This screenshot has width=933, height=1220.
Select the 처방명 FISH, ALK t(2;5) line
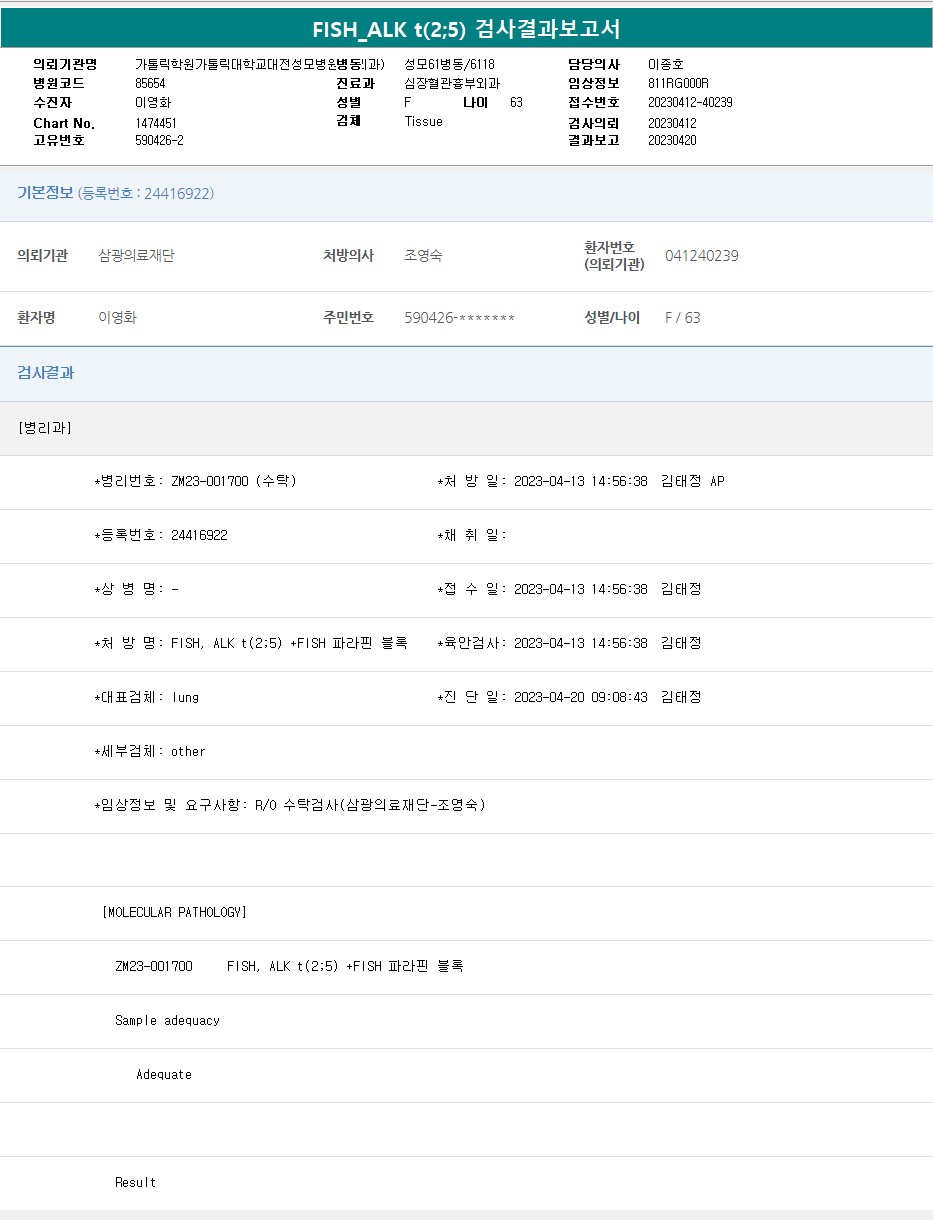tap(250, 643)
